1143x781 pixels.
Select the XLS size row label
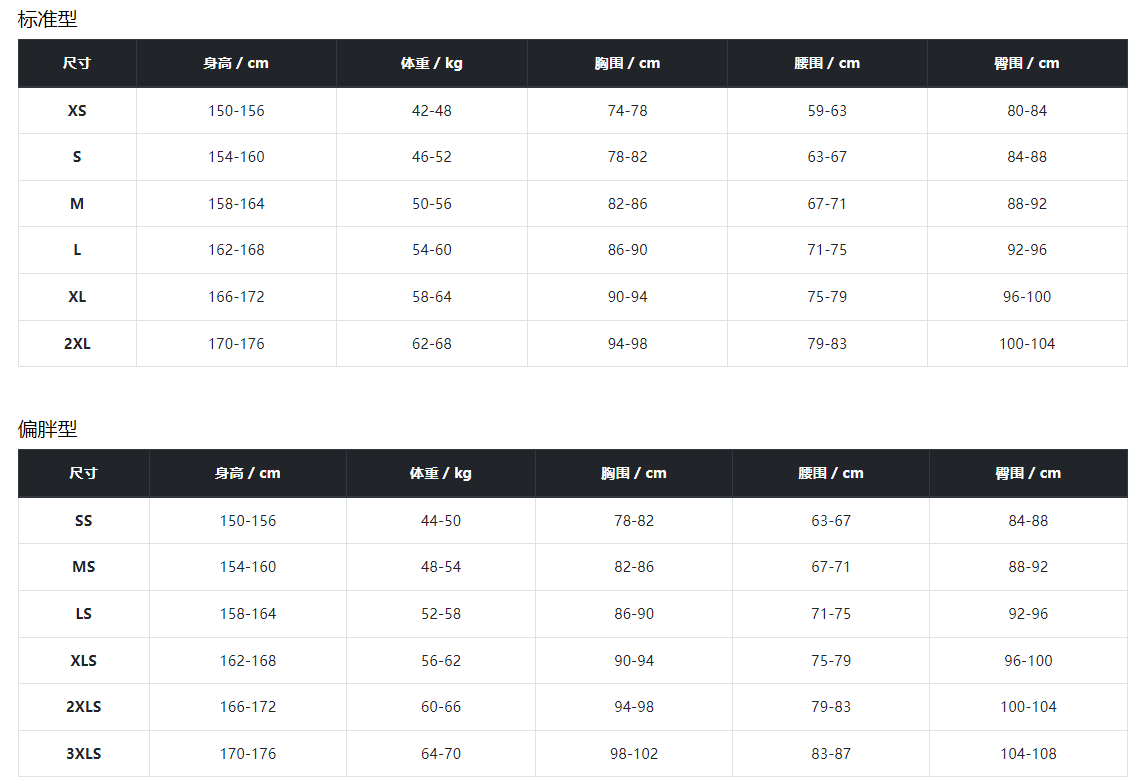pos(84,661)
